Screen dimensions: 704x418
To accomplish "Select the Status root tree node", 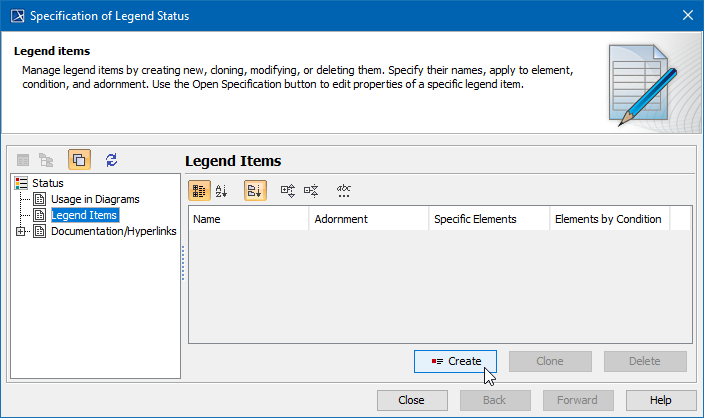I will 48,183.
